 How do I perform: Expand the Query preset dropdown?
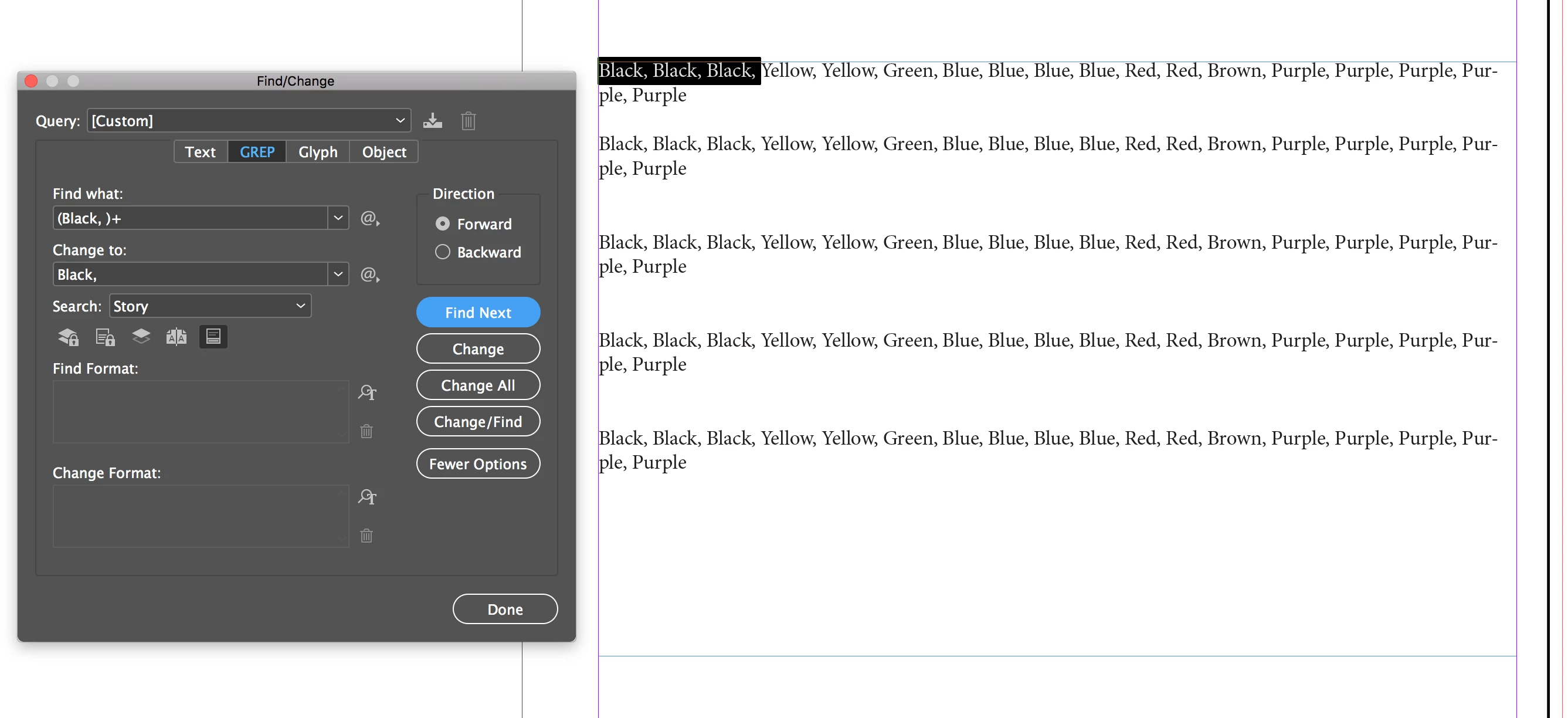point(400,121)
